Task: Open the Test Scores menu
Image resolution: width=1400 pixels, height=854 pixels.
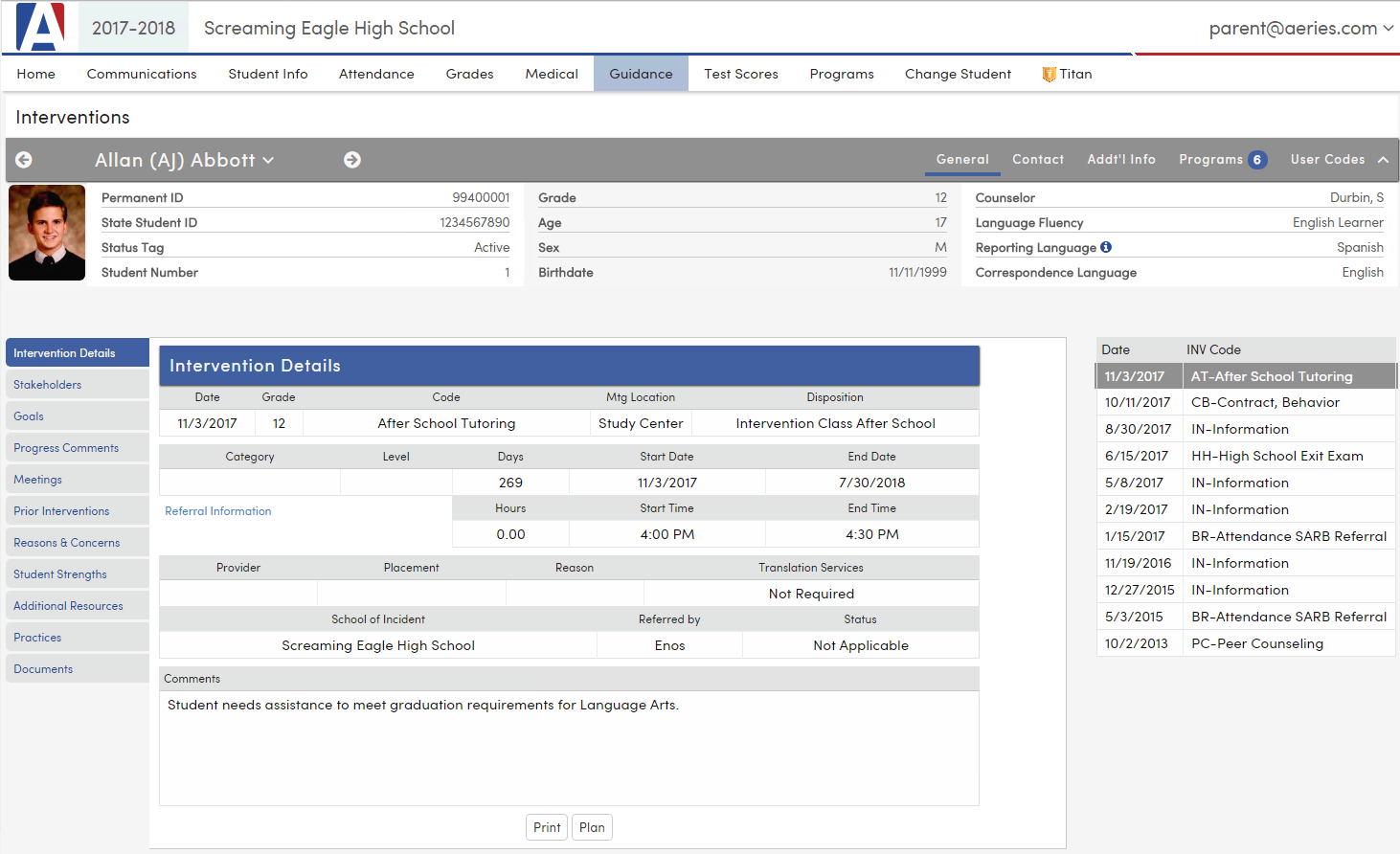Action: [741, 74]
